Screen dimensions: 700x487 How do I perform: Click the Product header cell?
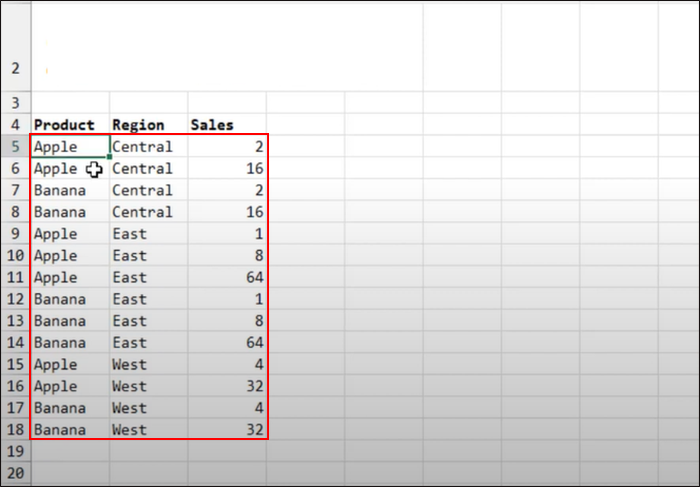(64, 125)
